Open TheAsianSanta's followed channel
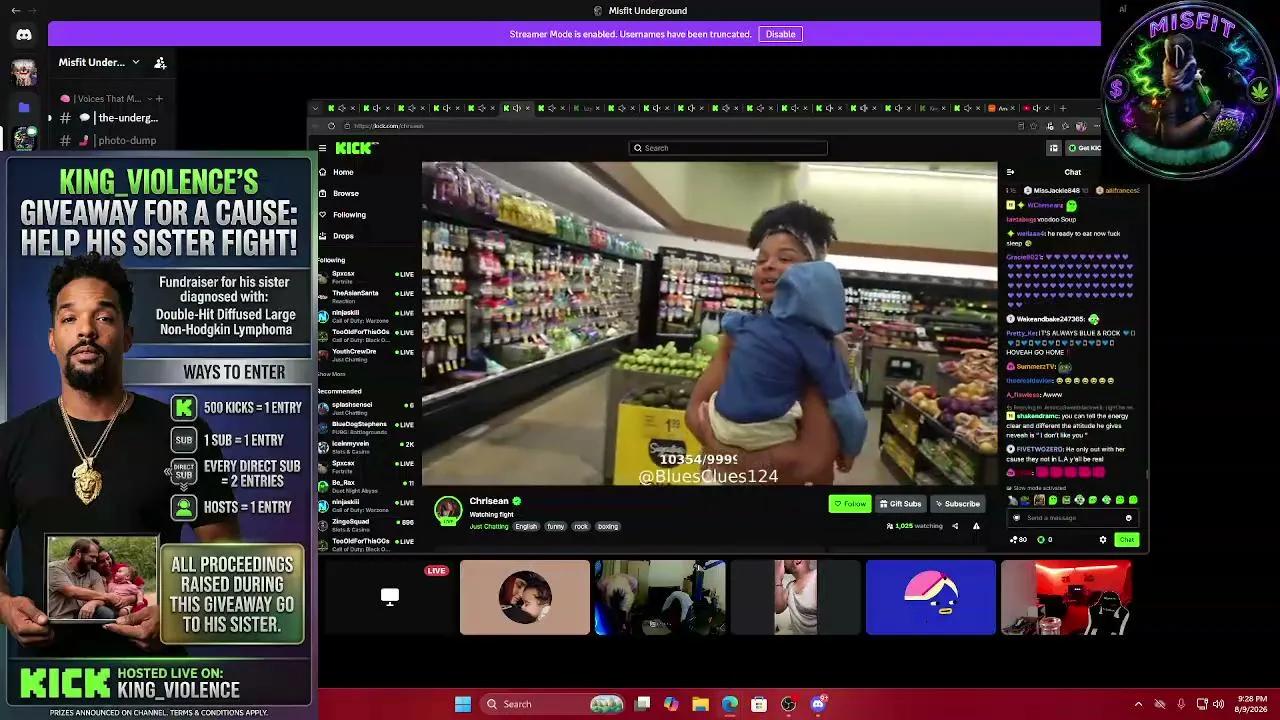 coord(366,296)
